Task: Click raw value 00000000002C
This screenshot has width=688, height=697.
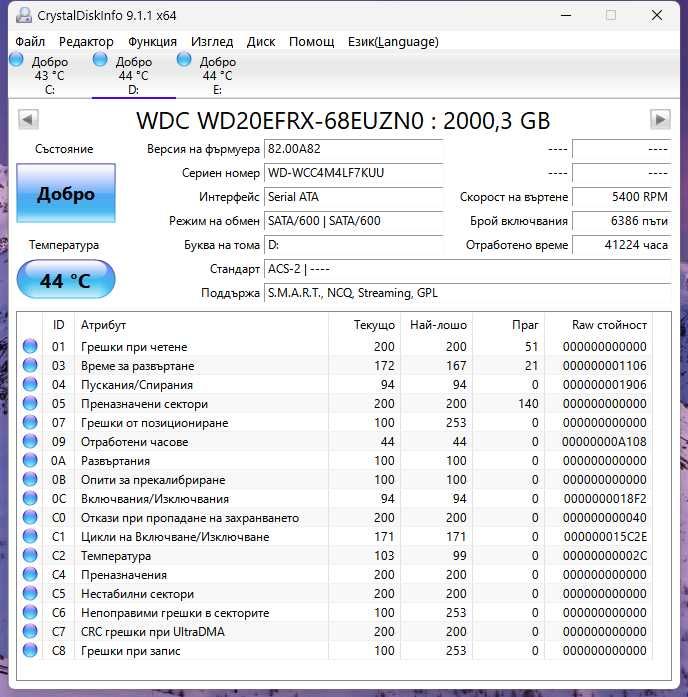Action: (604, 556)
